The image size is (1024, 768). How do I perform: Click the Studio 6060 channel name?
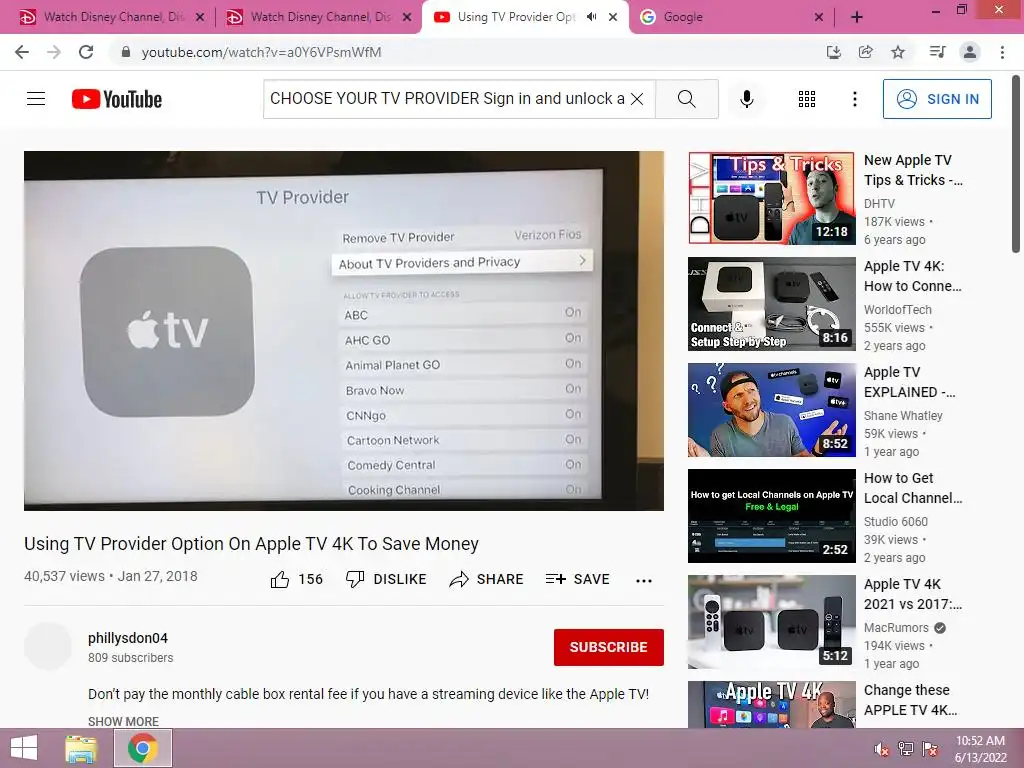pos(896,521)
